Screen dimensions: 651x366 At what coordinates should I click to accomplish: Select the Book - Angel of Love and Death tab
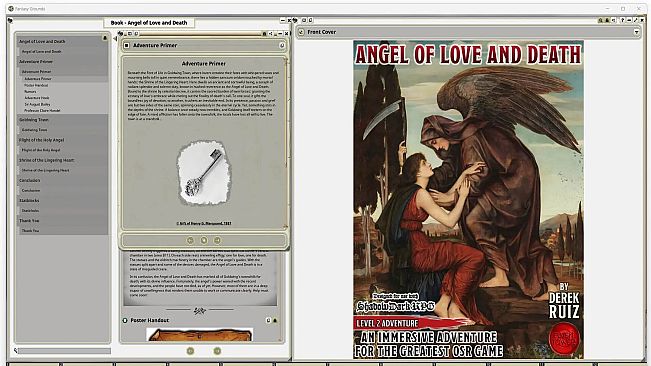point(149,23)
